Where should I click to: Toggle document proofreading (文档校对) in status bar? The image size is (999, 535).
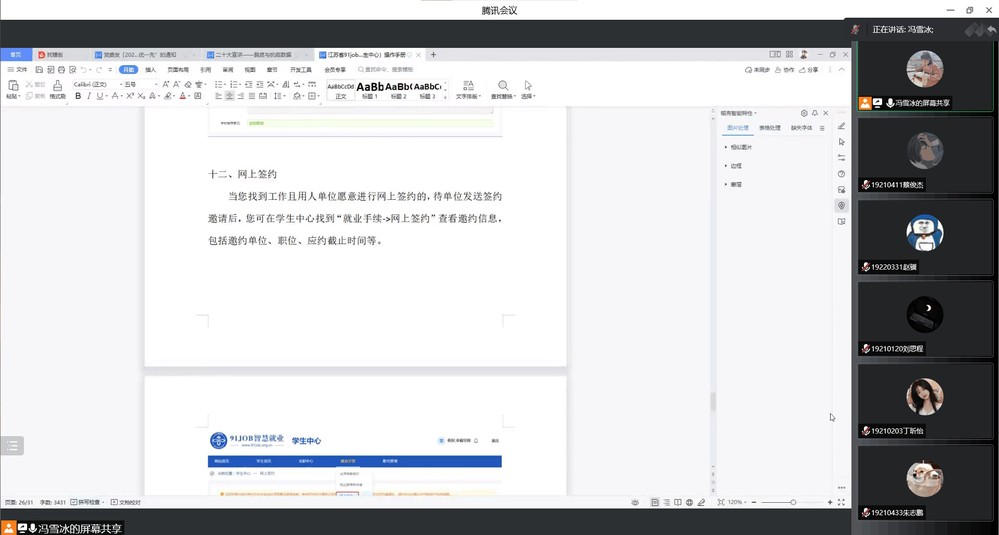(126, 502)
